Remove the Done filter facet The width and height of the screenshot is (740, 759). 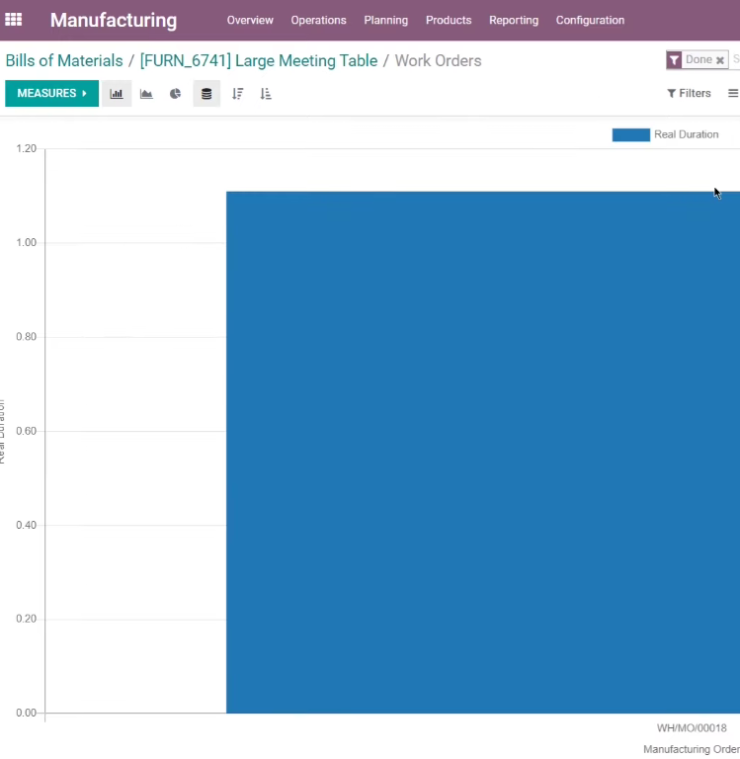(x=720, y=60)
